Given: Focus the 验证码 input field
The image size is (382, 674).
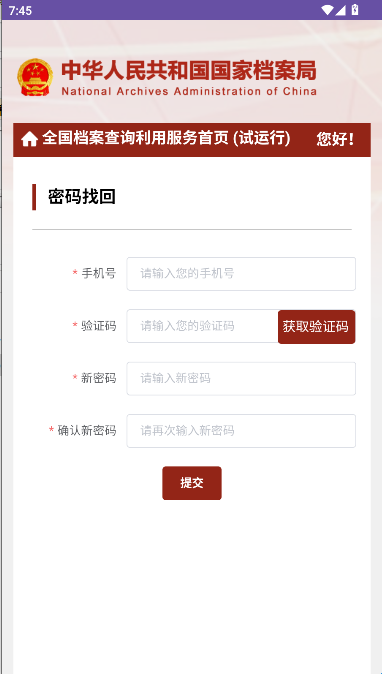Looking at the screenshot, I should pyautogui.click(x=203, y=326).
